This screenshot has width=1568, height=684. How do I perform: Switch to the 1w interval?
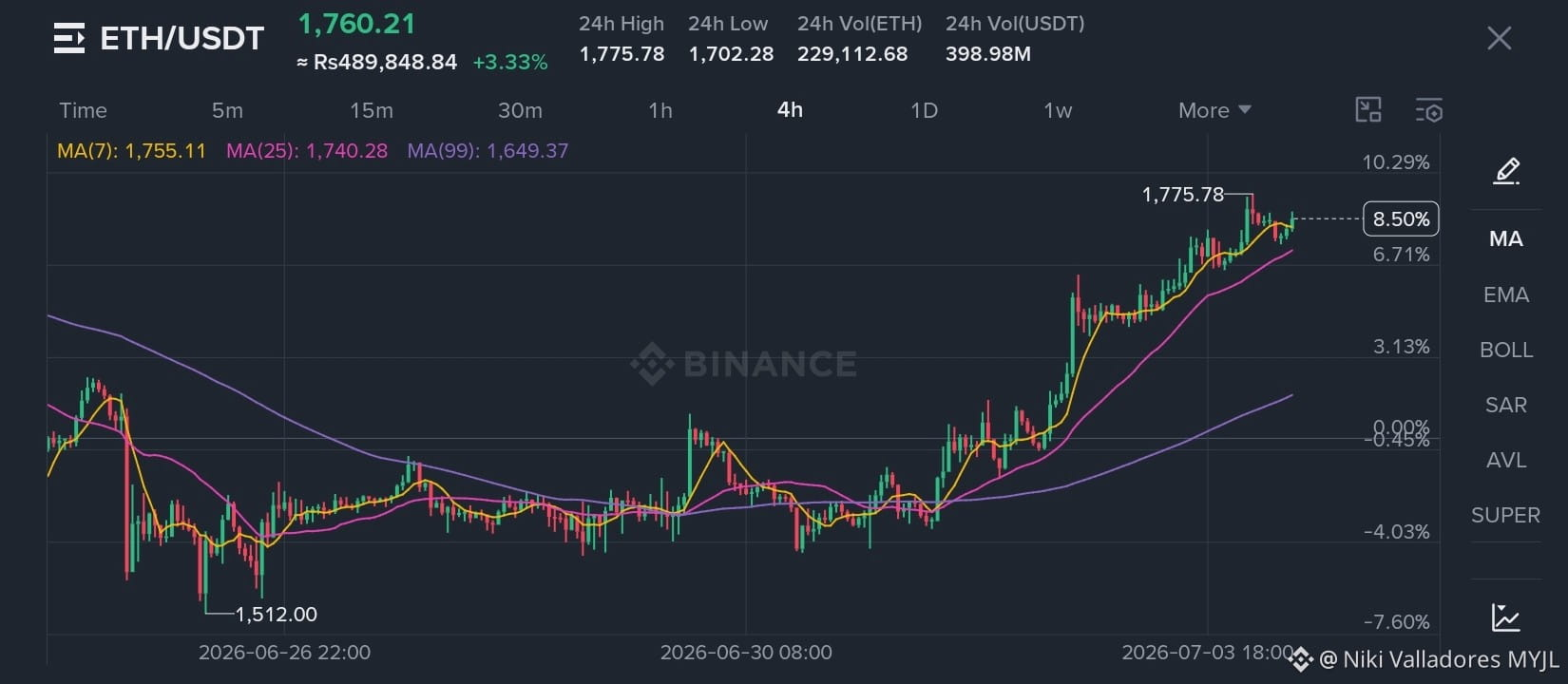pyautogui.click(x=1058, y=110)
